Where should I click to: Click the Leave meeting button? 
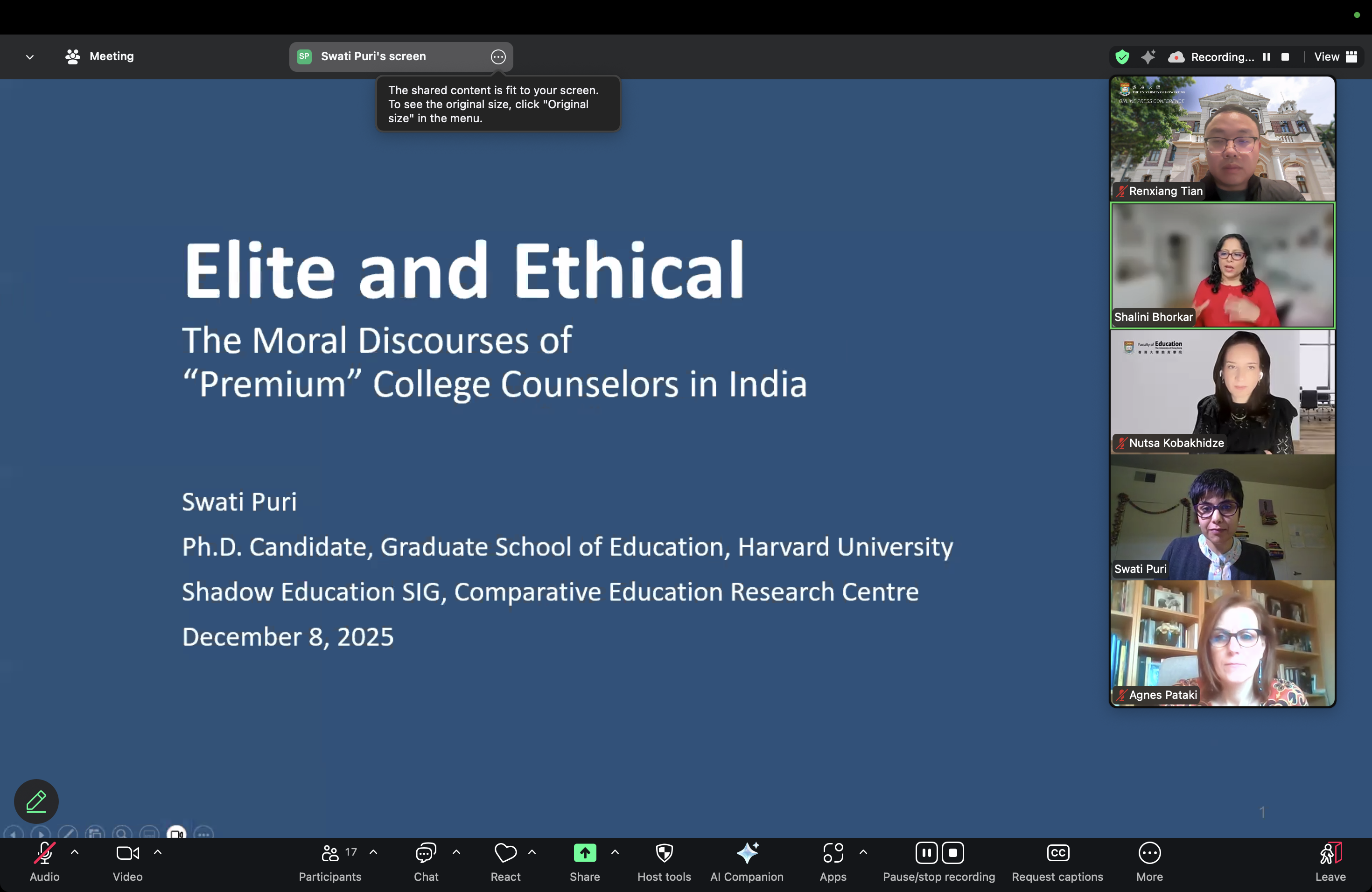1330,853
